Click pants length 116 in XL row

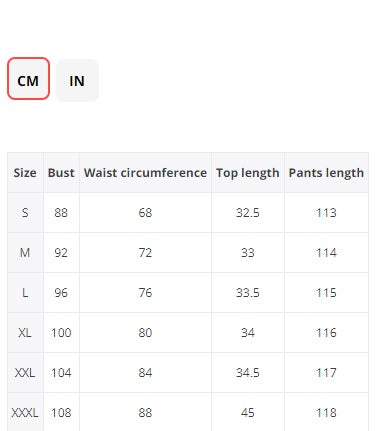pyautogui.click(x=326, y=333)
